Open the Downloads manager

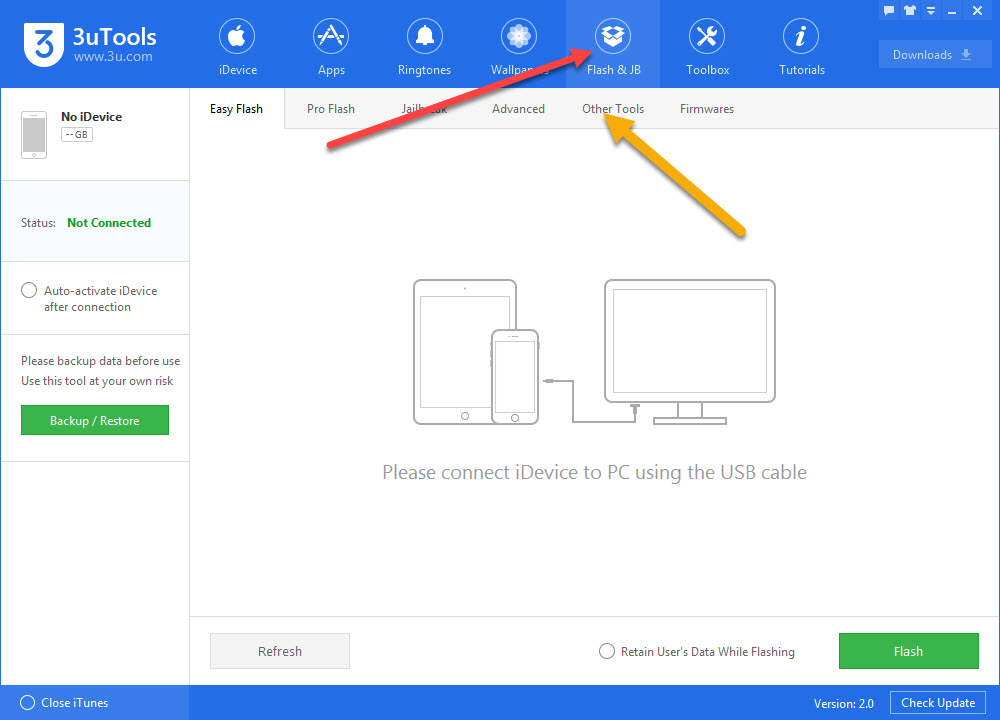click(934, 54)
